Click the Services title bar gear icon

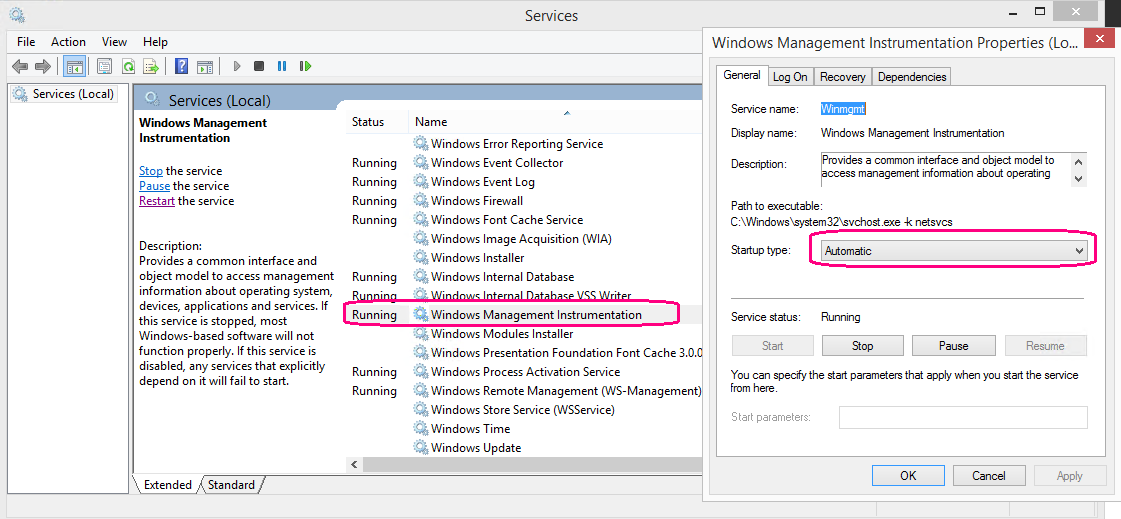tap(17, 14)
